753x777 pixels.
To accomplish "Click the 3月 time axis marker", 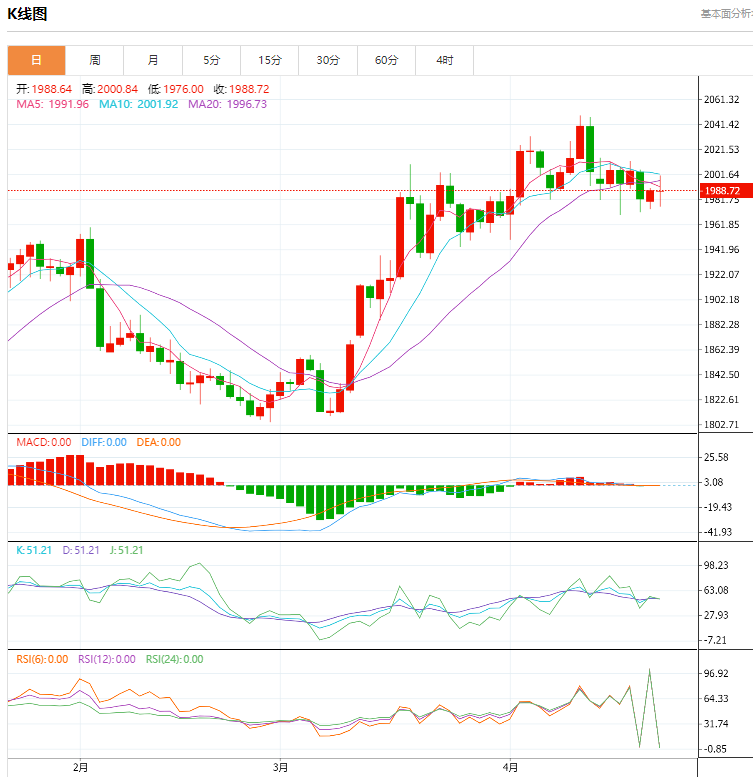I will pyautogui.click(x=280, y=767).
